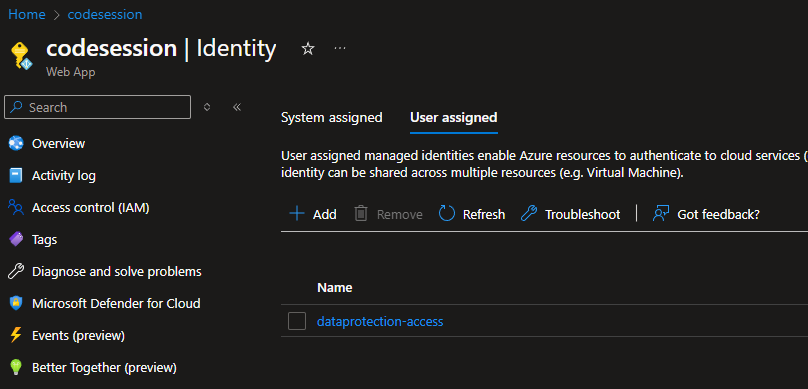Click the purple Tags icon
This screenshot has height=389, width=808.
tap(16, 240)
